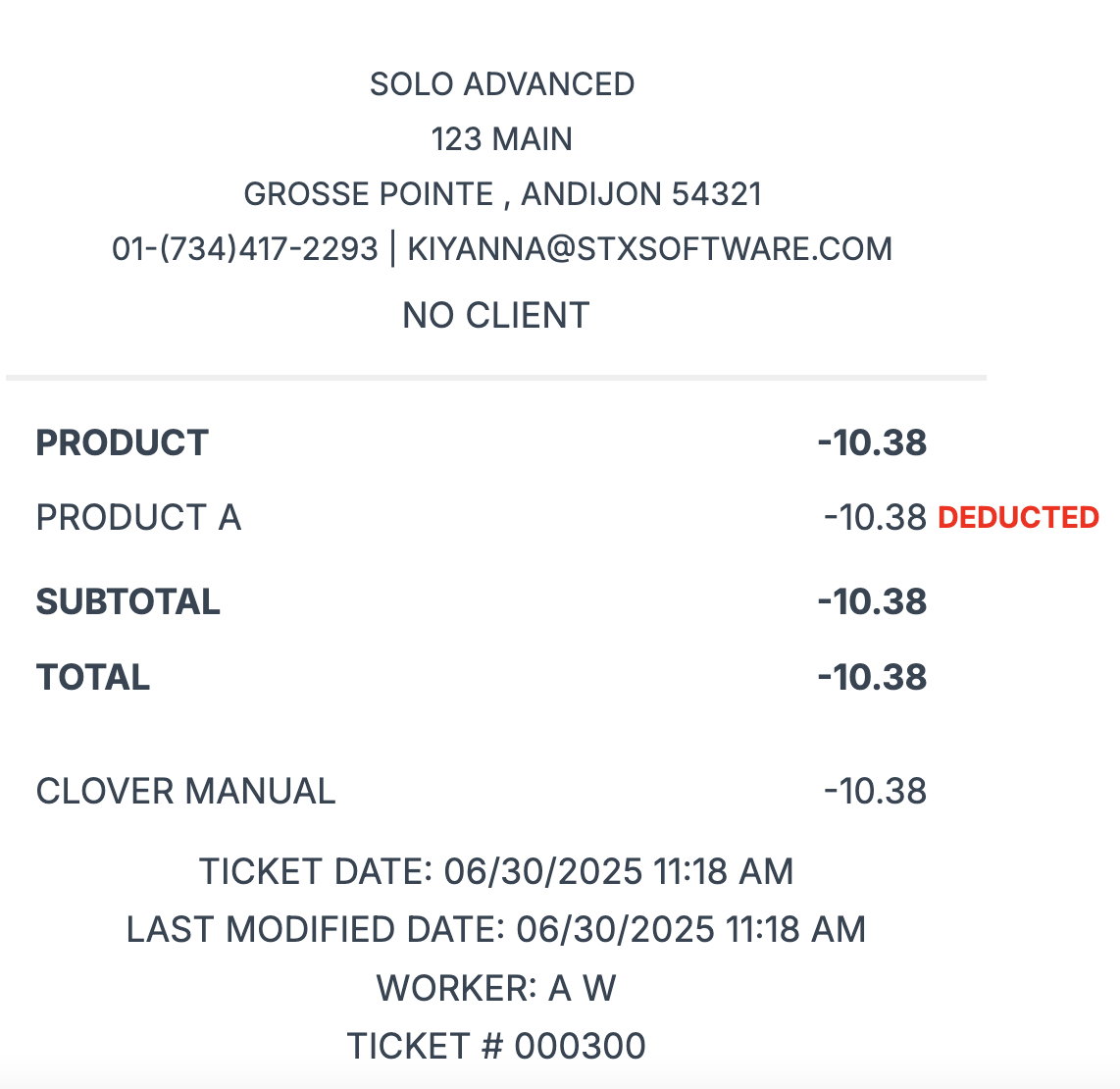
Task: Click the red DEDUCTED label
Action: [1018, 518]
